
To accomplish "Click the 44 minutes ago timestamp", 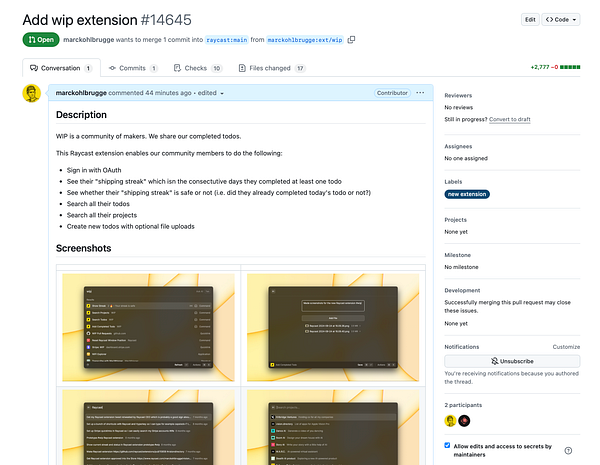I will [x=168, y=93].
